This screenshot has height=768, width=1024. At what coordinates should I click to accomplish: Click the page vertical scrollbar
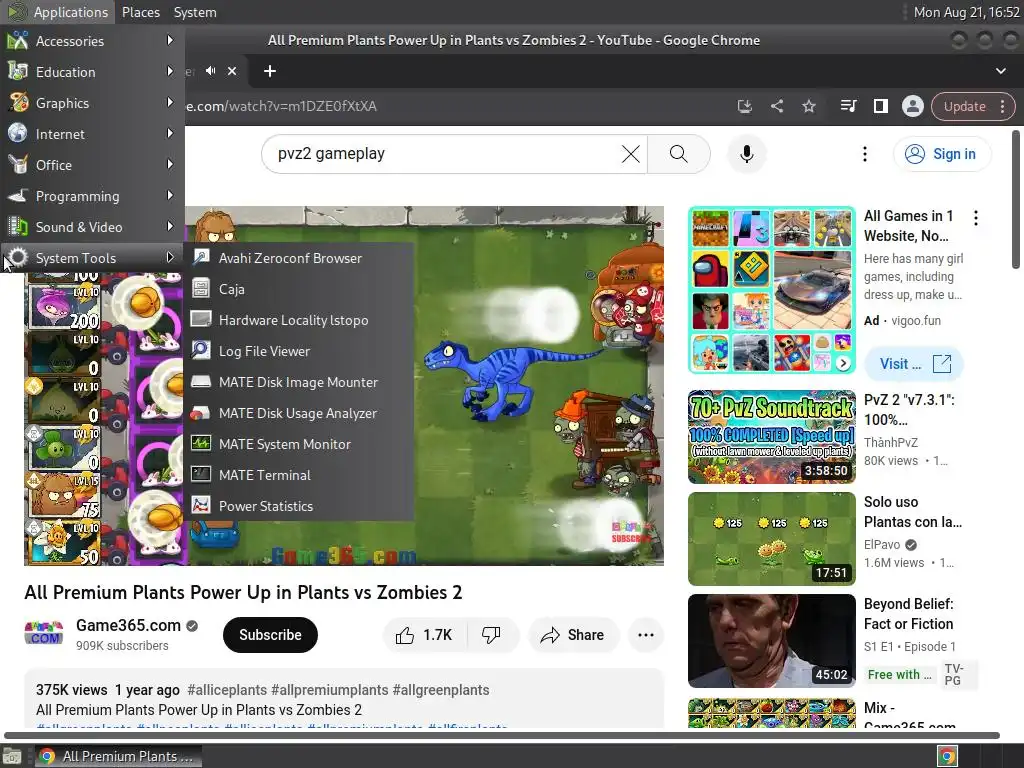point(1016,199)
